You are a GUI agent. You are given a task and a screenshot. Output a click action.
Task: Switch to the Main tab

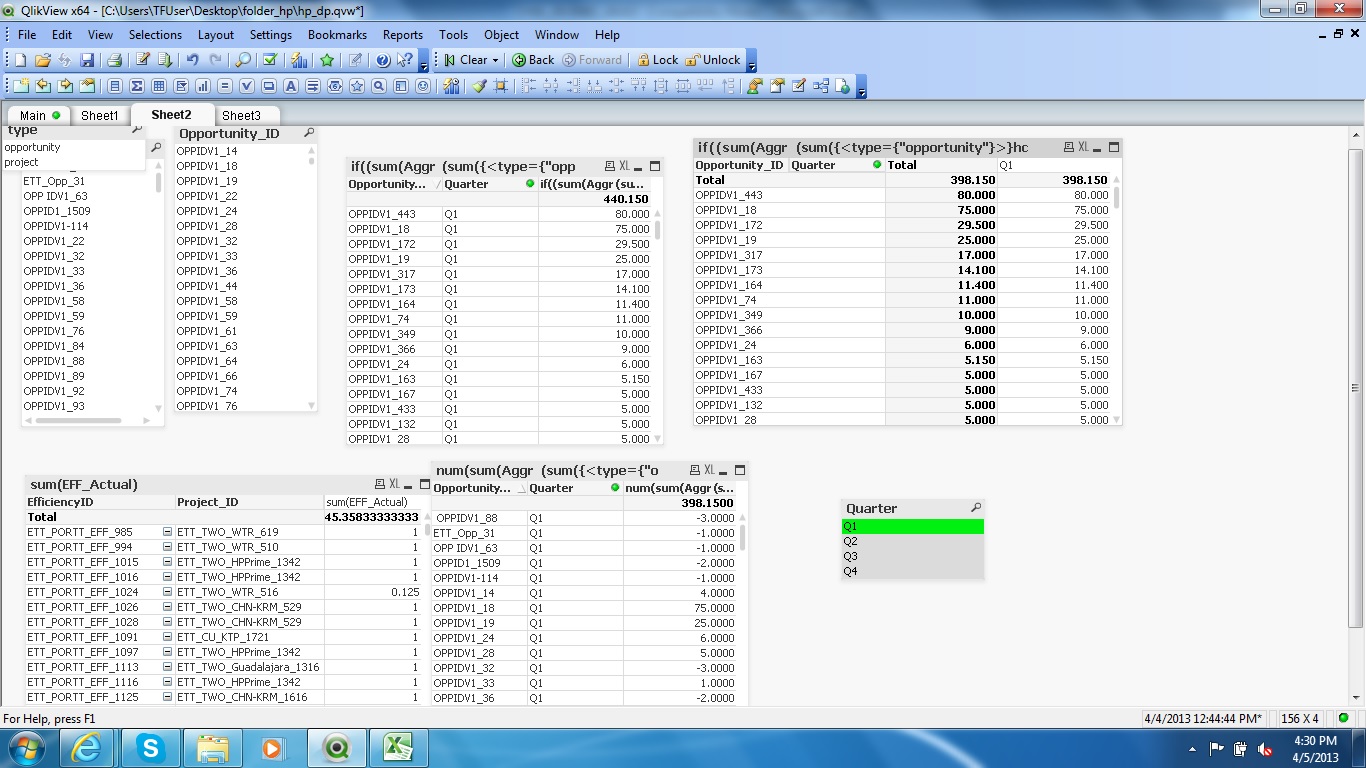tap(40, 115)
